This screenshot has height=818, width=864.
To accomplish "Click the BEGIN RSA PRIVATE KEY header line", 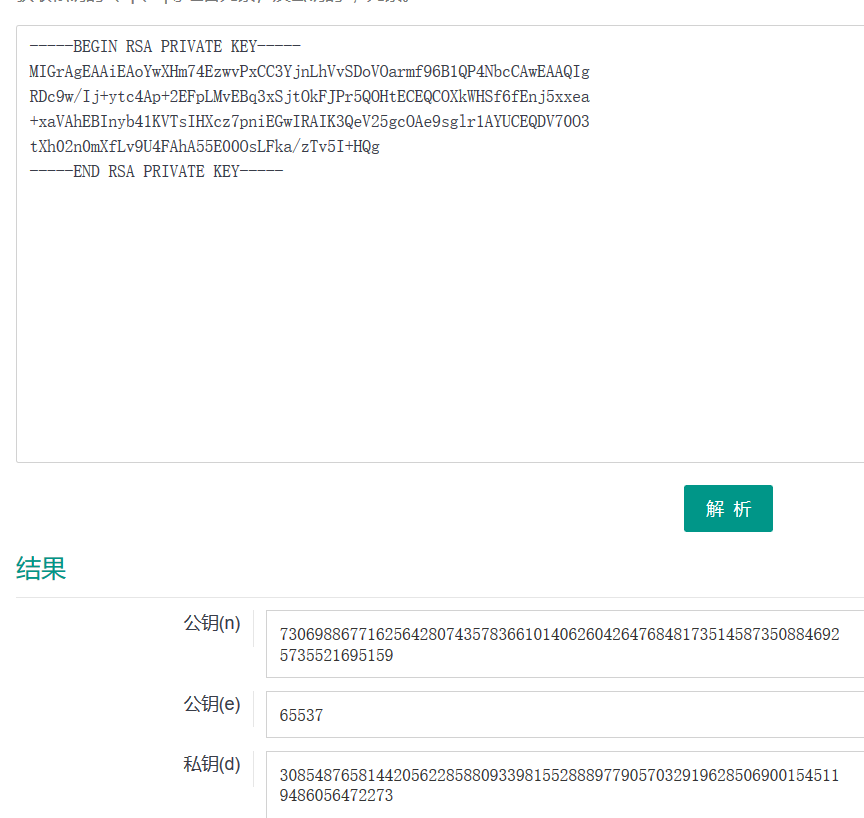I will pyautogui.click(x=165, y=46).
